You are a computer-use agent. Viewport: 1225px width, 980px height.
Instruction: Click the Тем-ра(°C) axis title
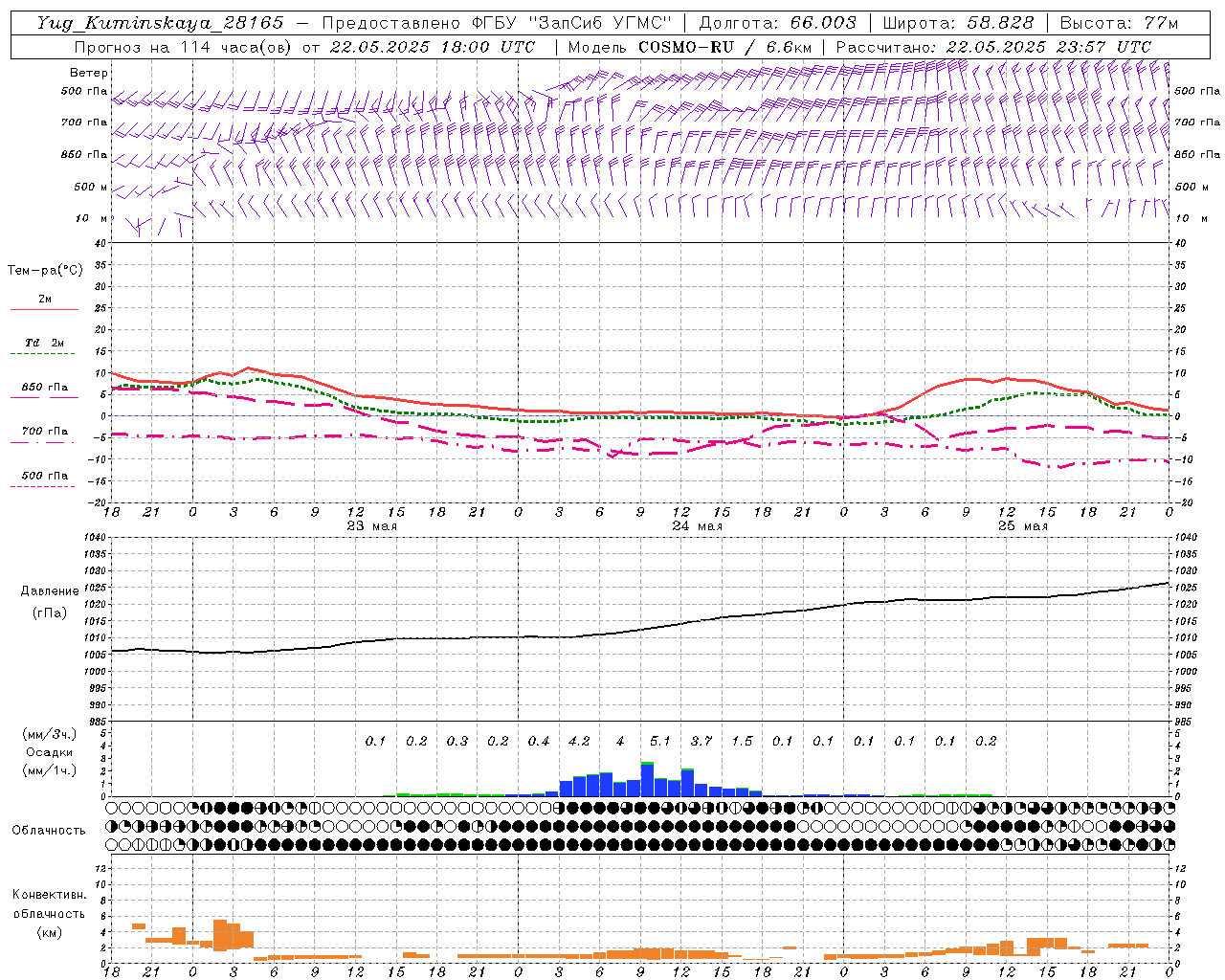(45, 271)
